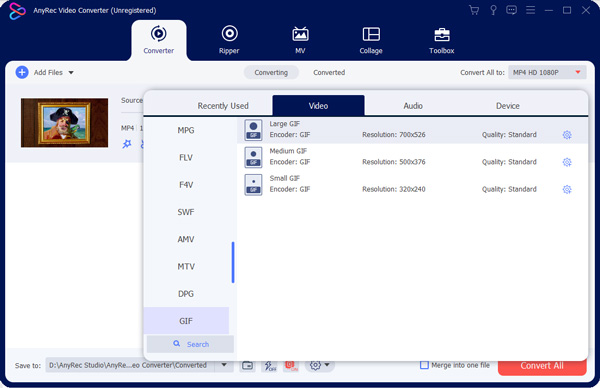Enable Merge into one file checkbox

pos(424,365)
